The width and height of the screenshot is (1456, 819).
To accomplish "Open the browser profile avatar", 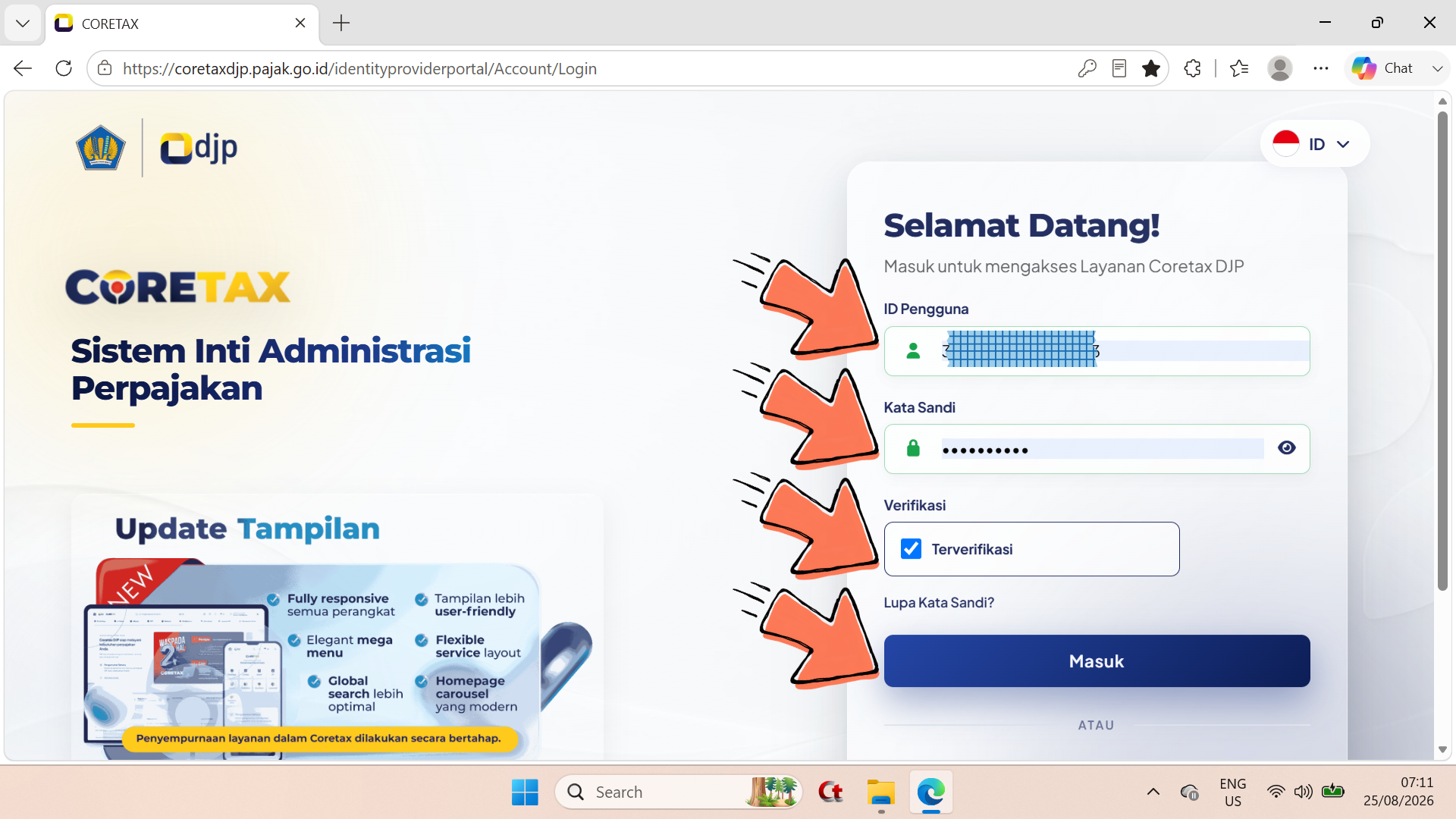I will (1280, 68).
